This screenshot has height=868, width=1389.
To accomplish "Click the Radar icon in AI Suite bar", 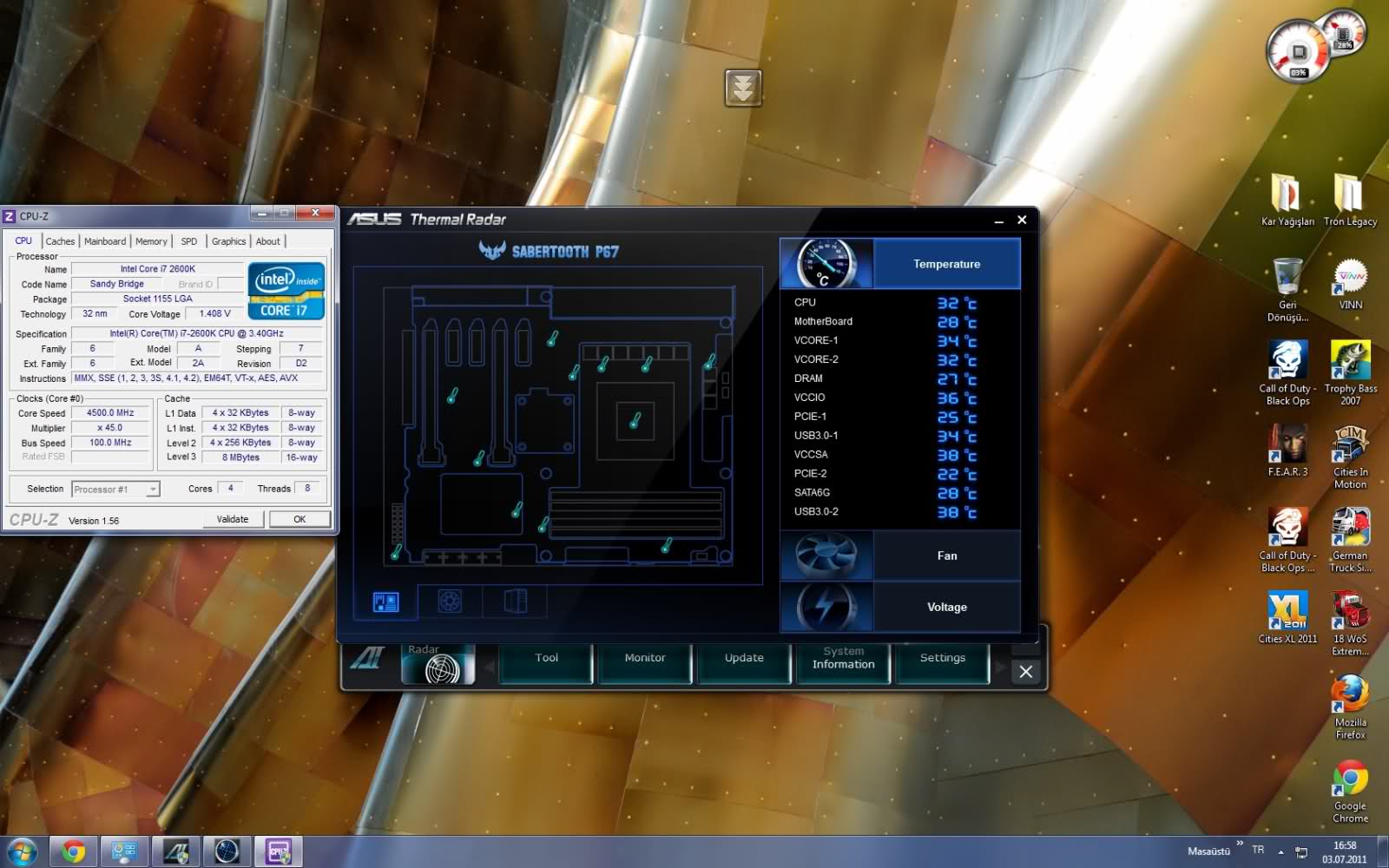I will tap(438, 664).
